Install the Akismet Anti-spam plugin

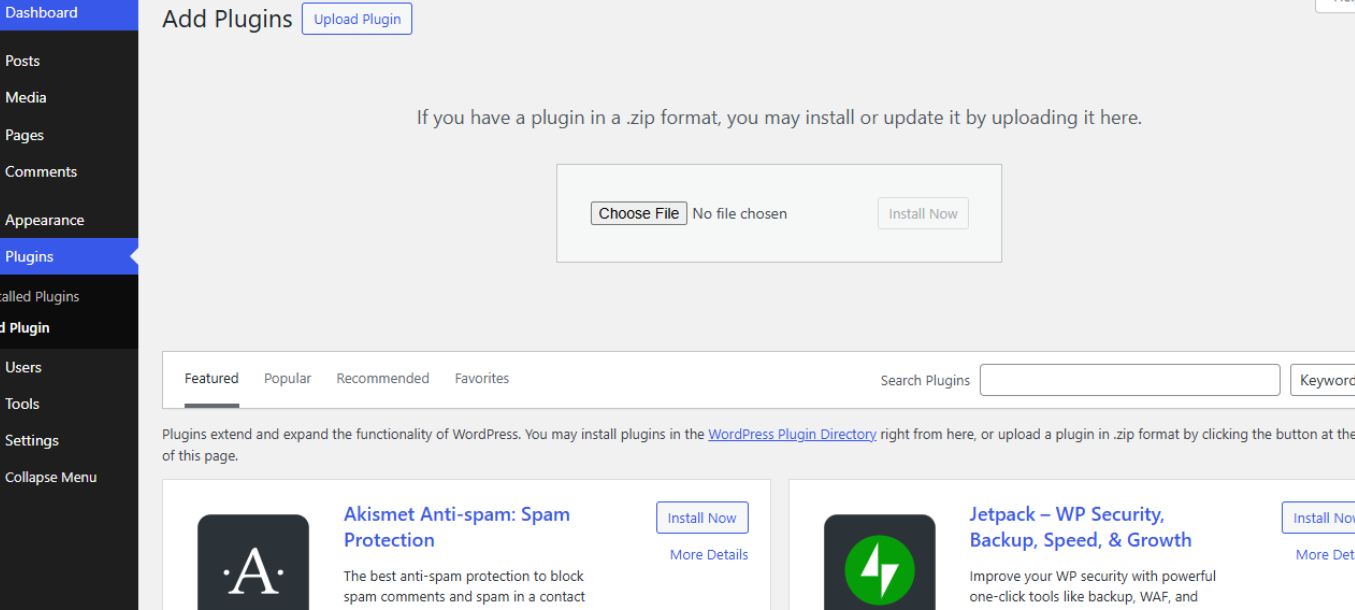(x=701, y=518)
